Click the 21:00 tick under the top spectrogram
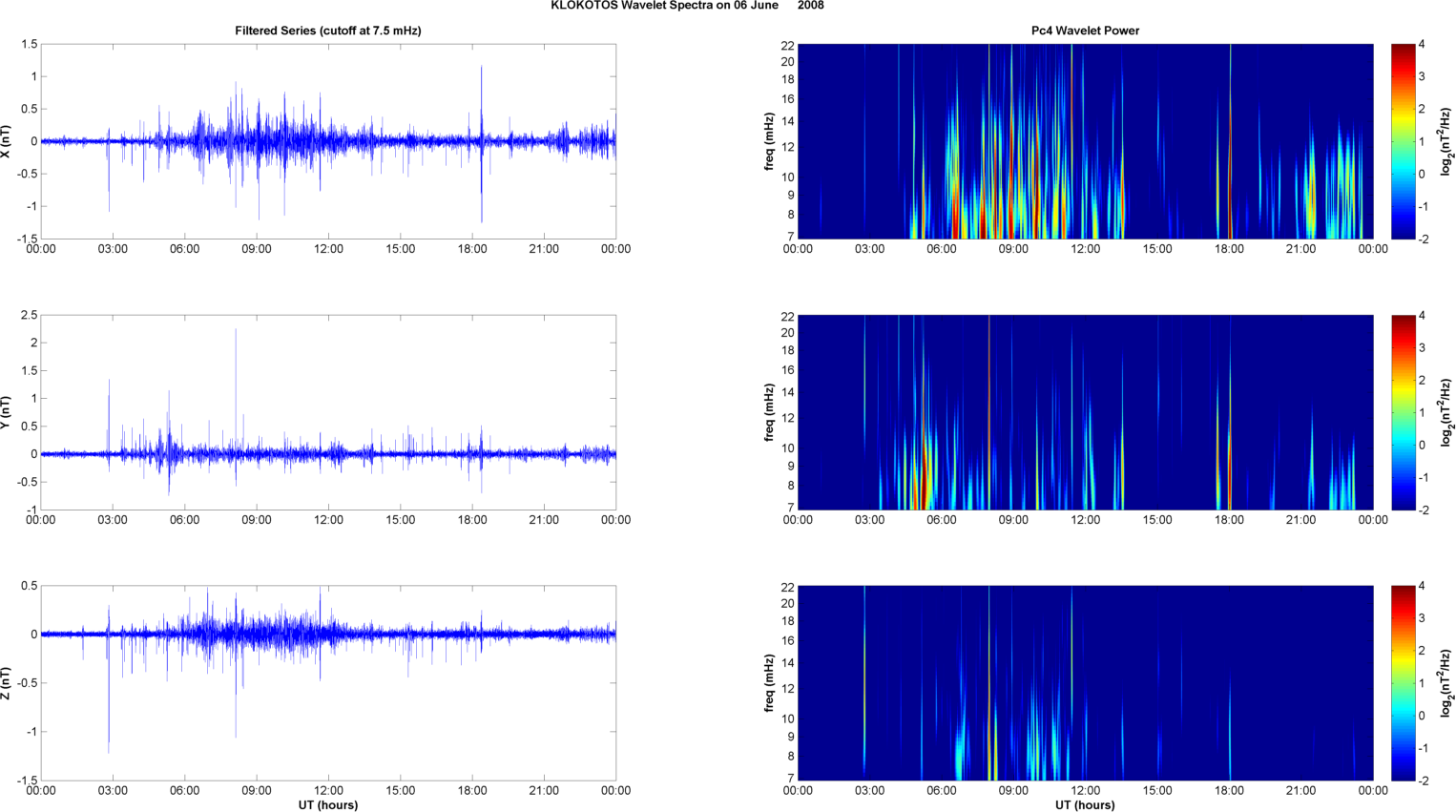 pyautogui.click(x=1300, y=249)
